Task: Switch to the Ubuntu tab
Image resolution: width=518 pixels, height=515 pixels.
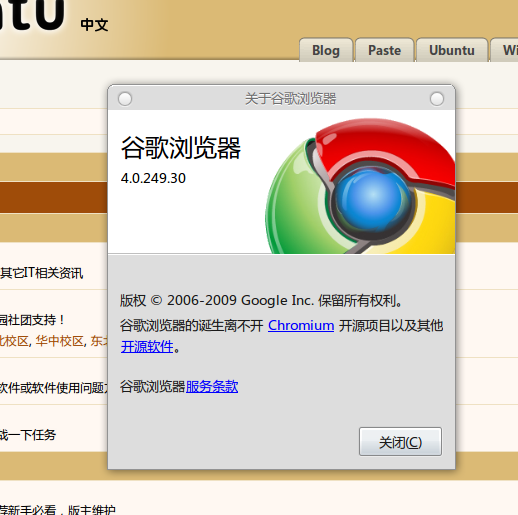Action: 452,50
